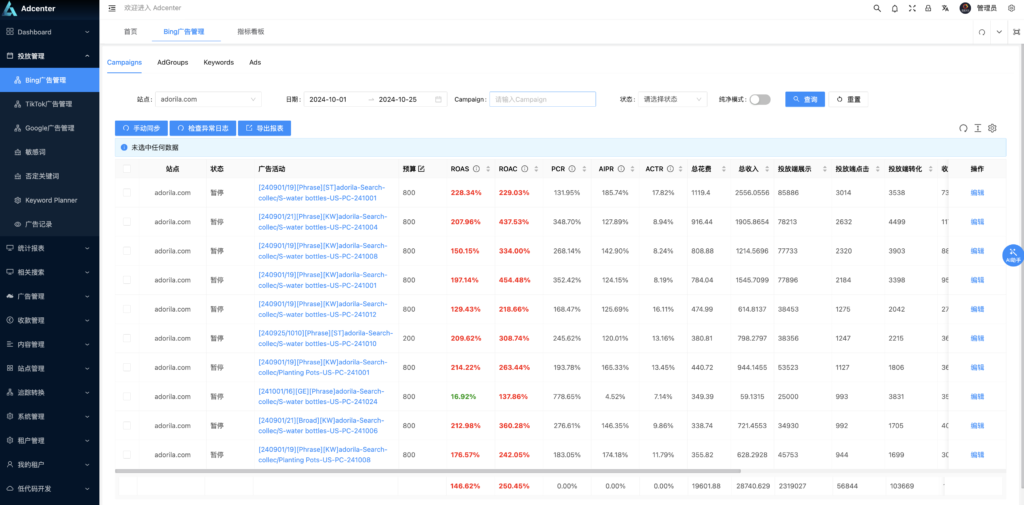
Task: Click the lock screen icon
Action: (928, 8)
